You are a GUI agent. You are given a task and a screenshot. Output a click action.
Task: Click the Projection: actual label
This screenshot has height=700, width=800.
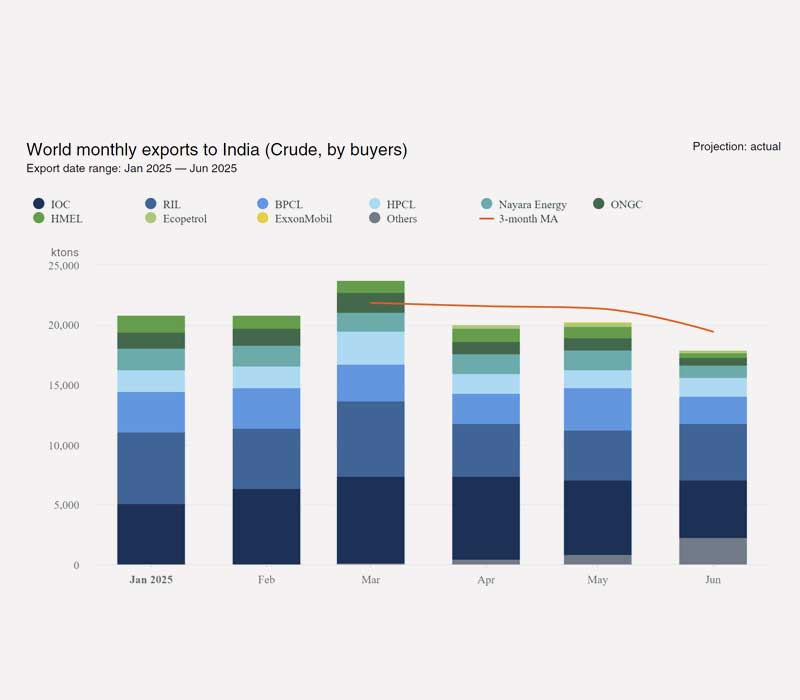click(x=736, y=147)
